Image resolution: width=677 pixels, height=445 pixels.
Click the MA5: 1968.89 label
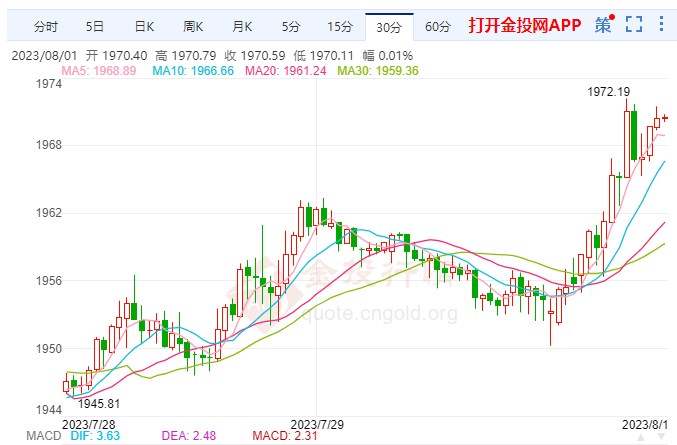click(99, 71)
